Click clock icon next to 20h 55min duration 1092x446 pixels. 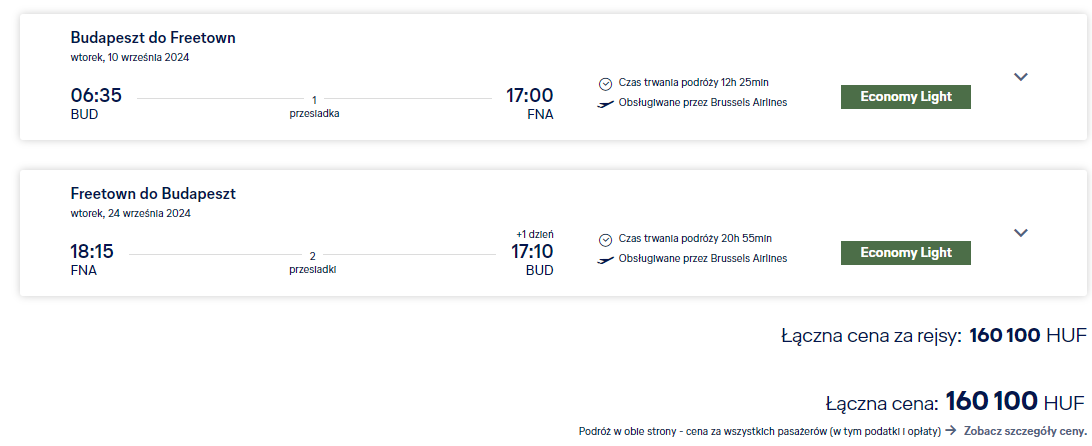(x=605, y=240)
